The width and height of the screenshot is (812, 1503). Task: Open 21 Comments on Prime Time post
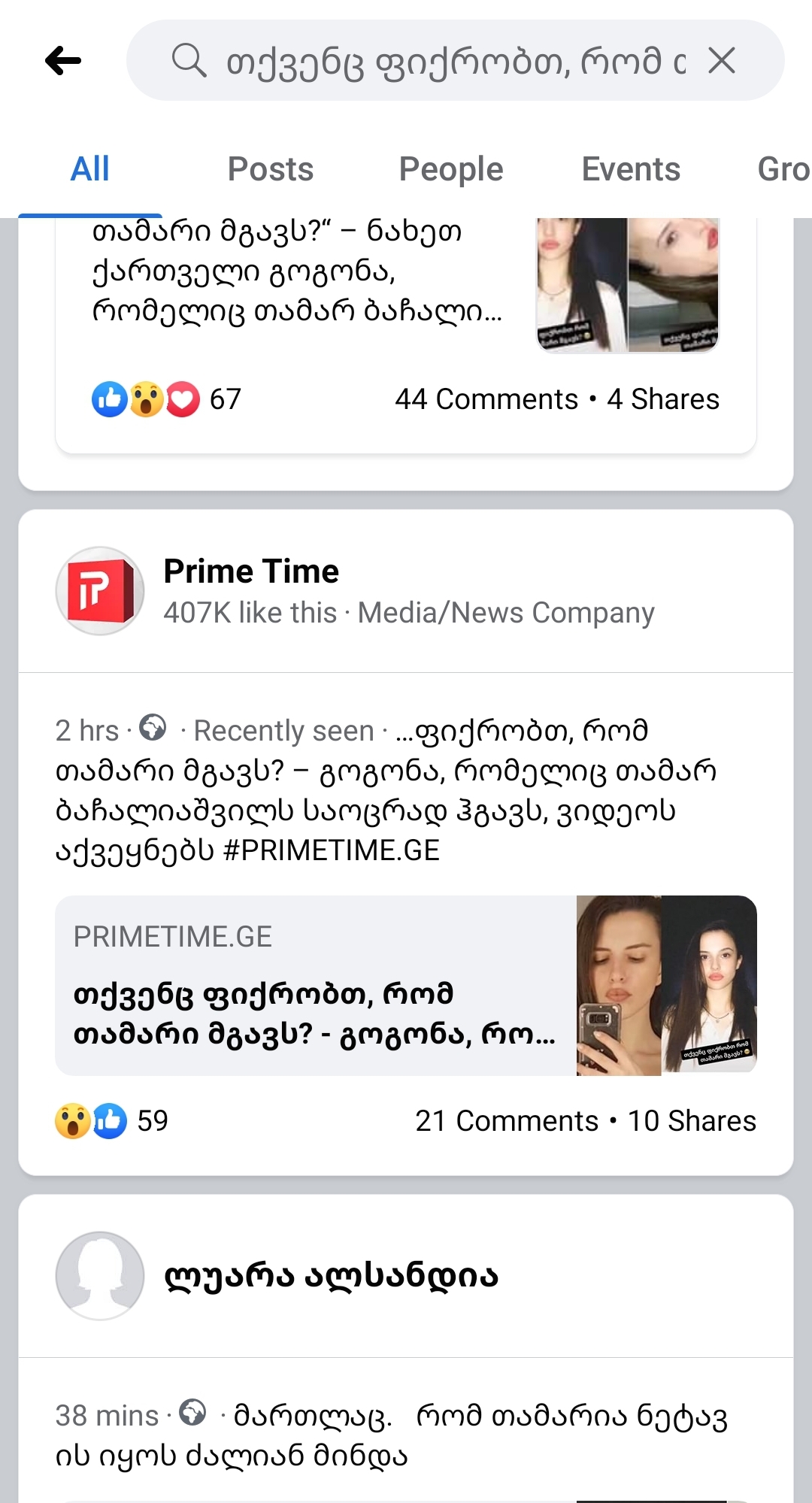click(507, 1121)
